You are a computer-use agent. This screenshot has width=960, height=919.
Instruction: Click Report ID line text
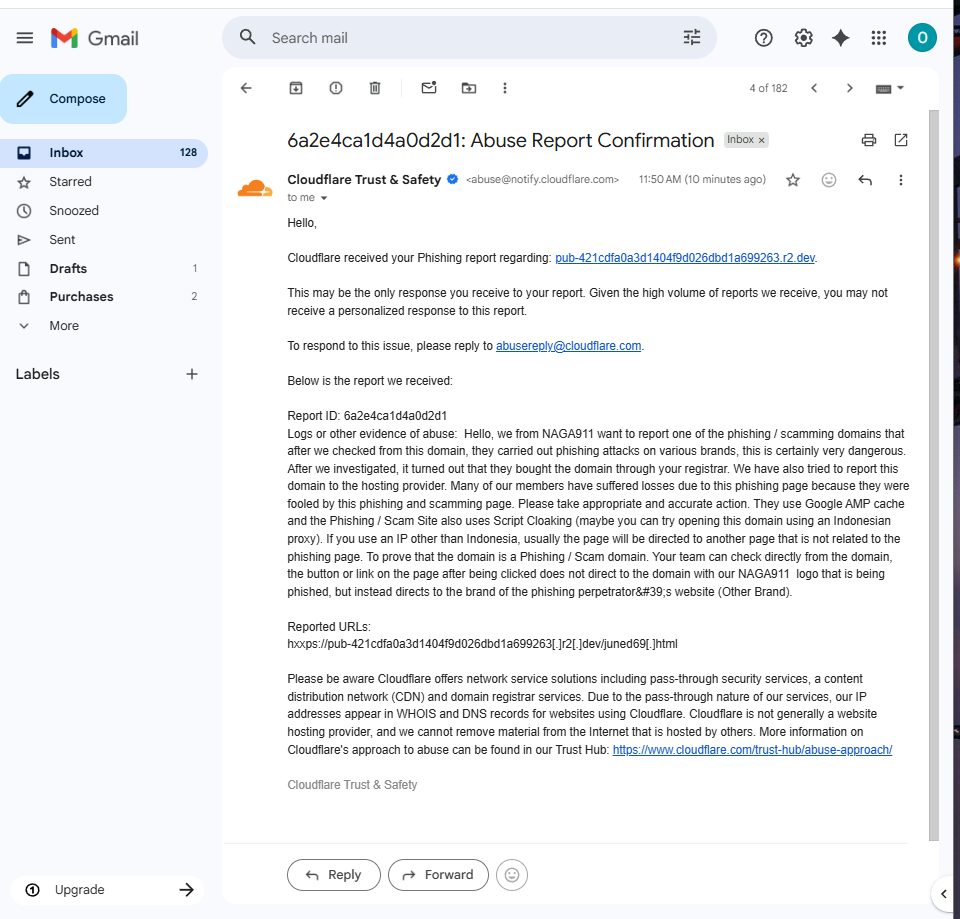[367, 416]
